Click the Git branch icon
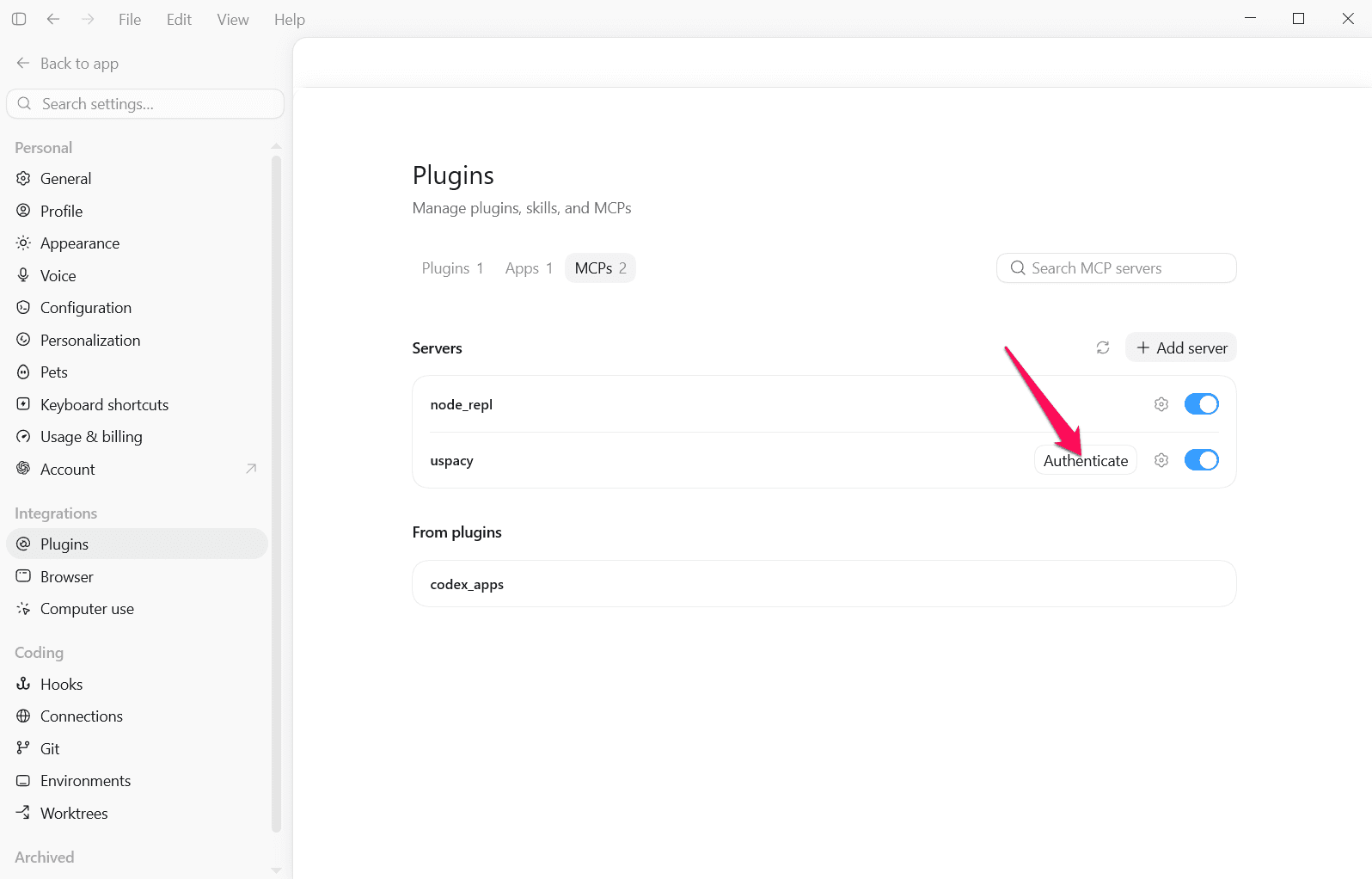The image size is (1372, 879). coord(23,748)
